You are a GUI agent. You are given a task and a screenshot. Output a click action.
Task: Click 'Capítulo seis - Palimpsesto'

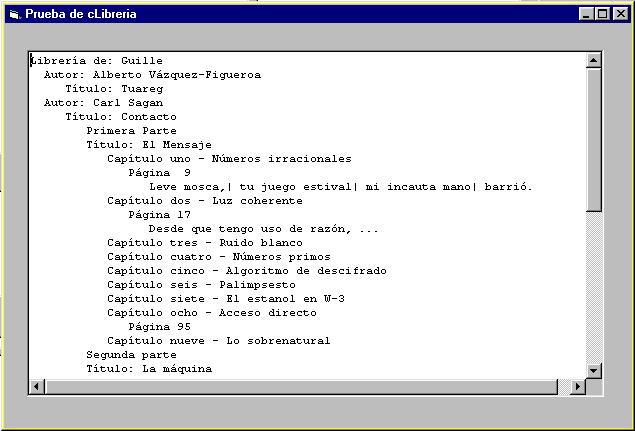(202, 285)
